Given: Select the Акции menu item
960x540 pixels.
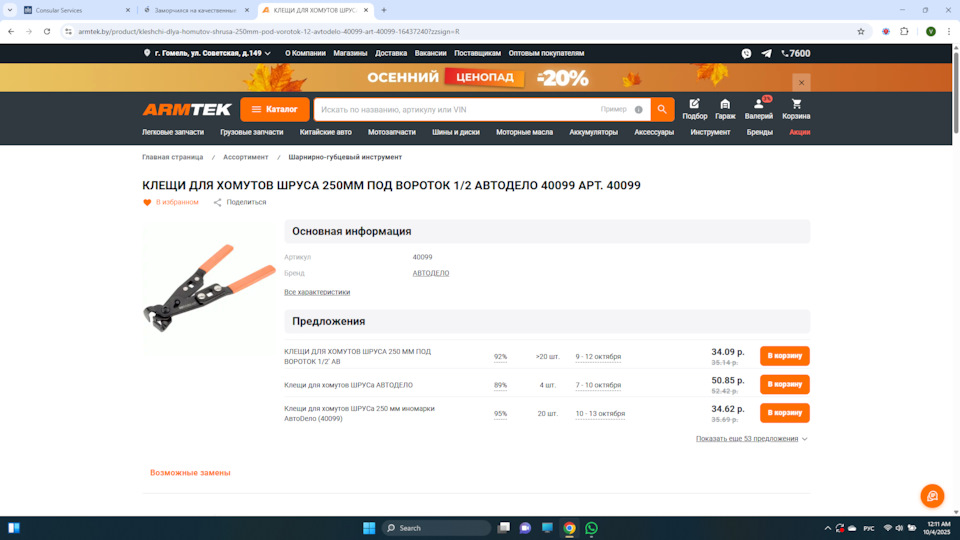Looking at the screenshot, I should pyautogui.click(x=799, y=132).
